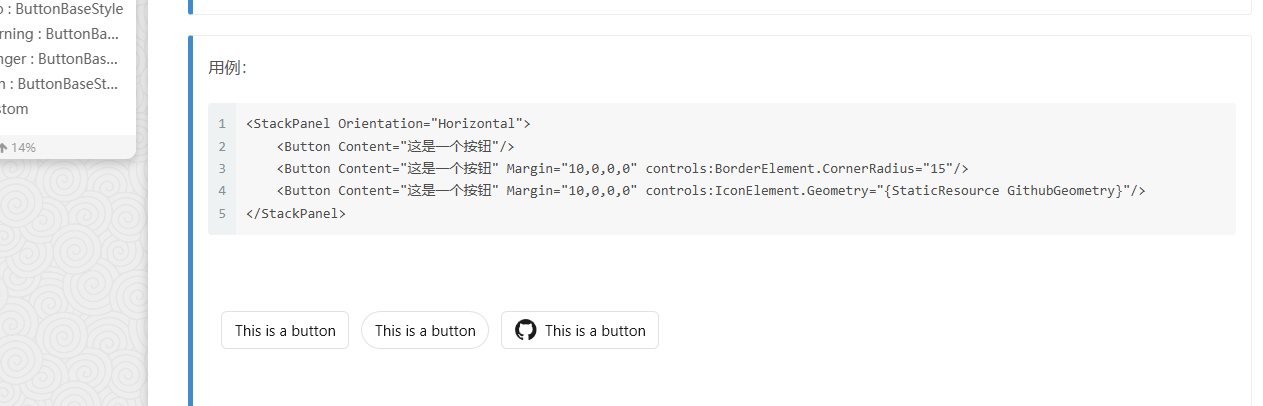Click line number 5 in the code gutter
This screenshot has height=406, width=1263.
point(222,213)
